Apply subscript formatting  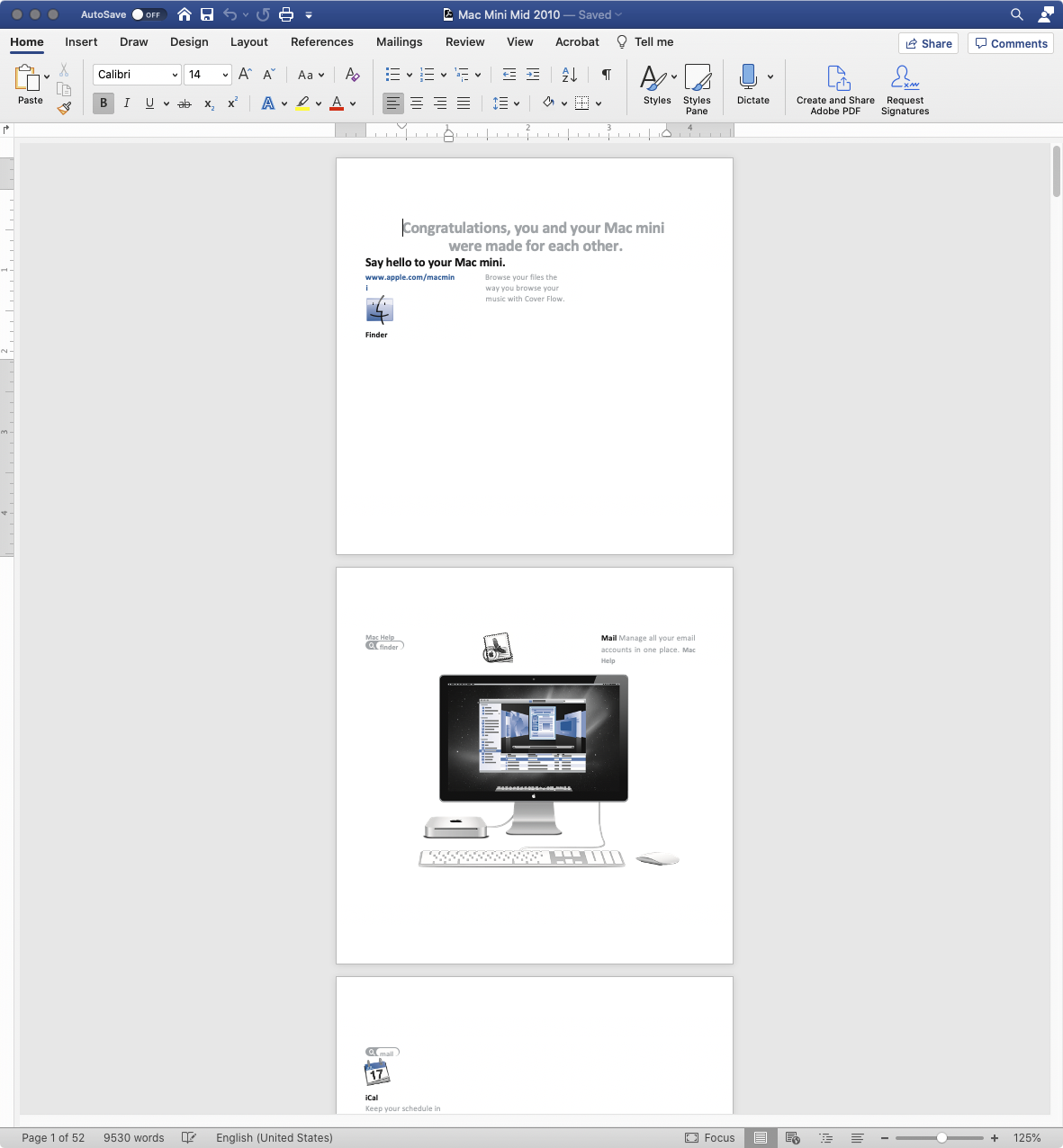coord(209,103)
